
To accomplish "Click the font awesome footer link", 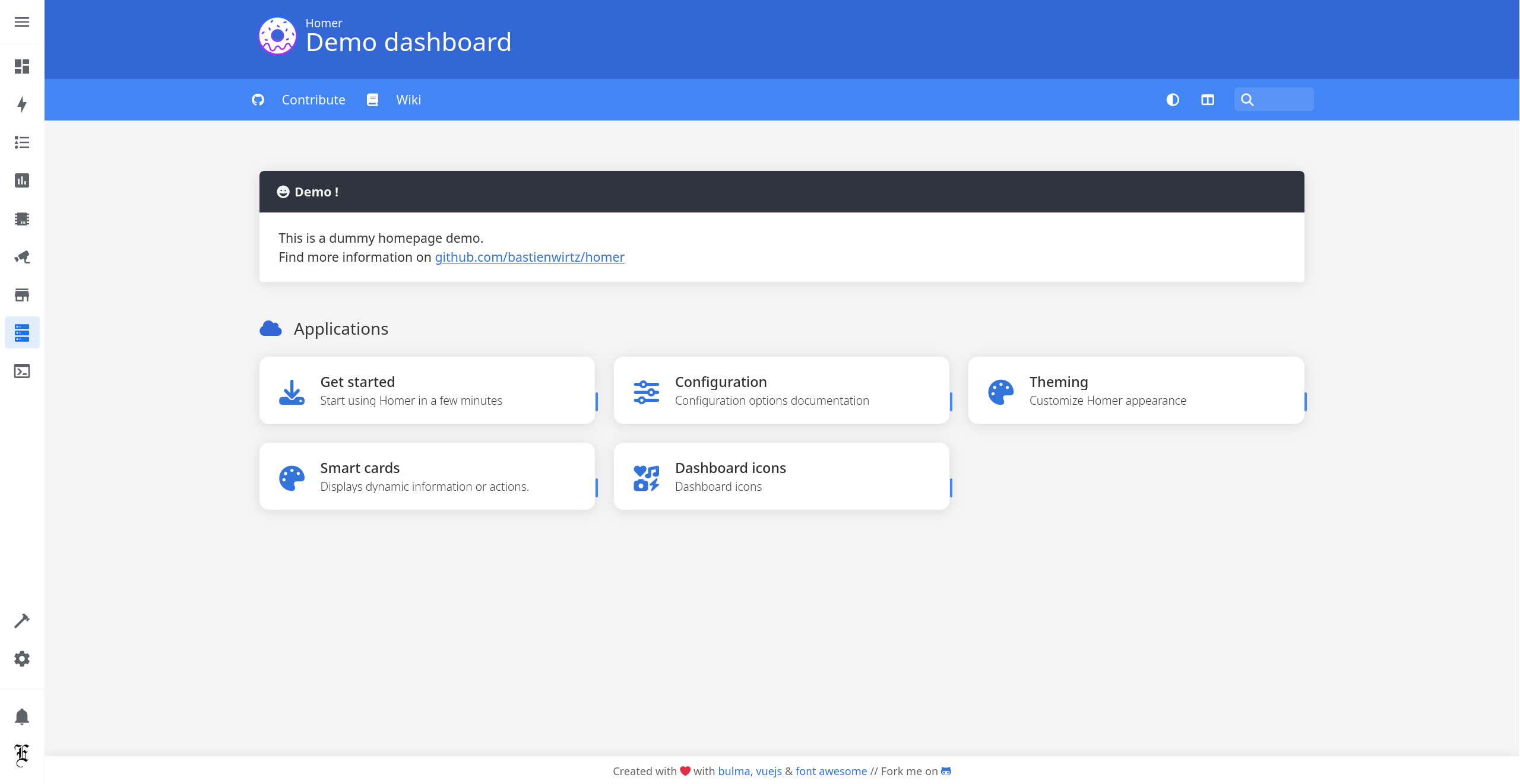I will tap(831, 771).
